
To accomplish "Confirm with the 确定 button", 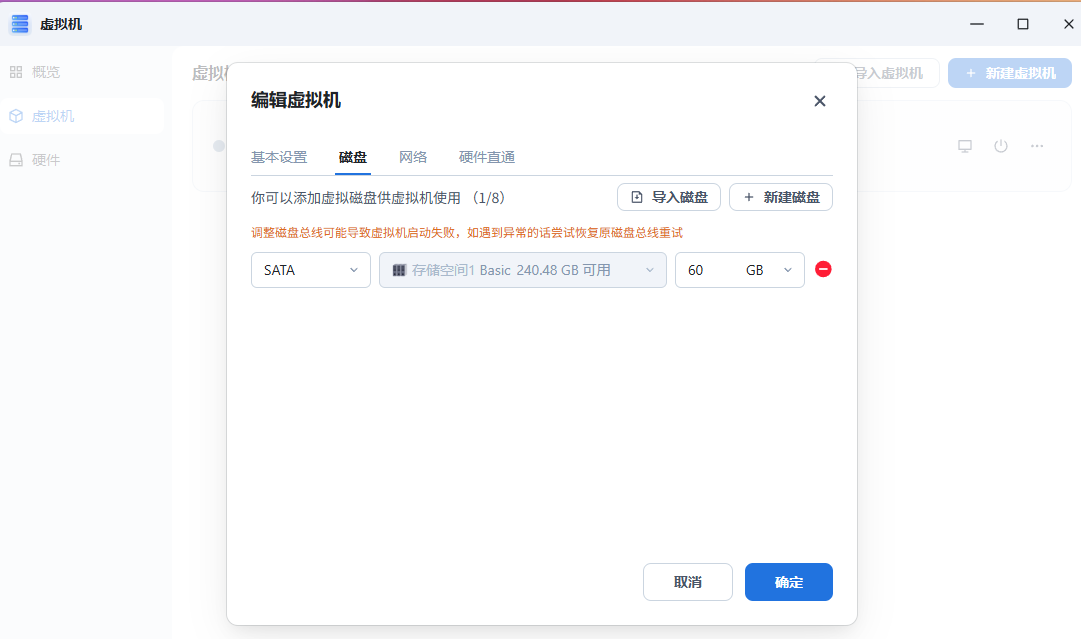I will (788, 582).
